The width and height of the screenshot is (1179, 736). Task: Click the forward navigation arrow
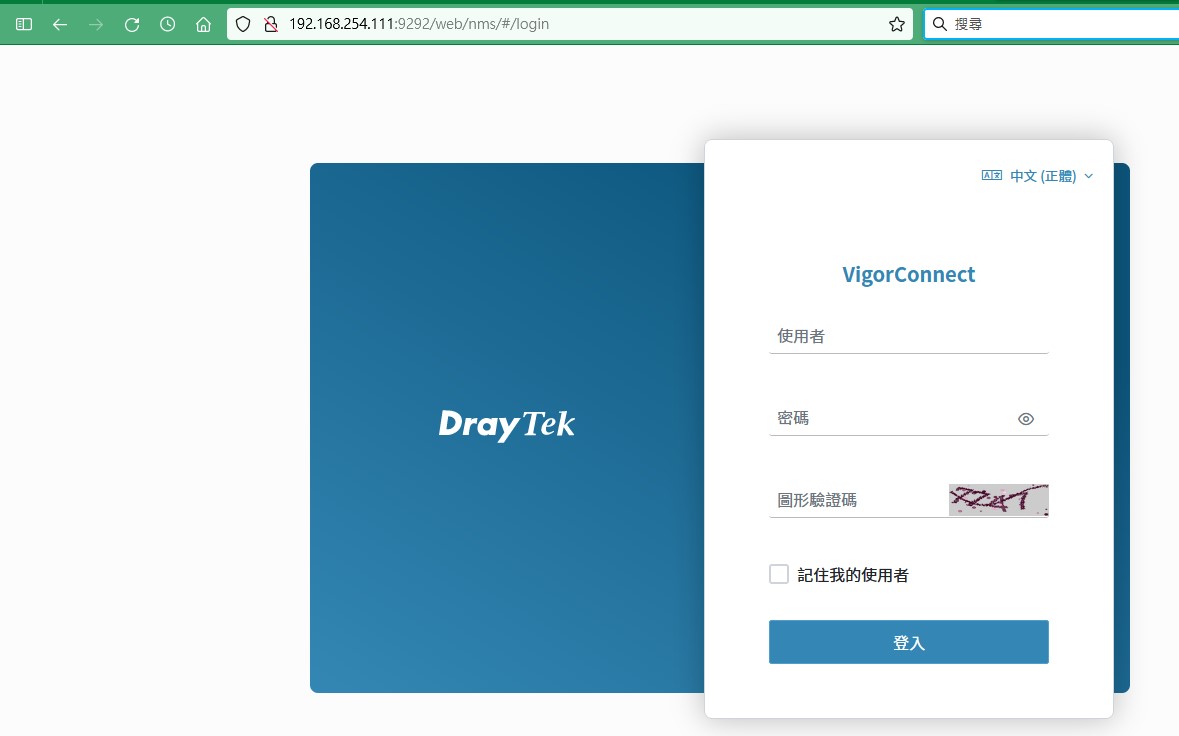click(x=96, y=24)
